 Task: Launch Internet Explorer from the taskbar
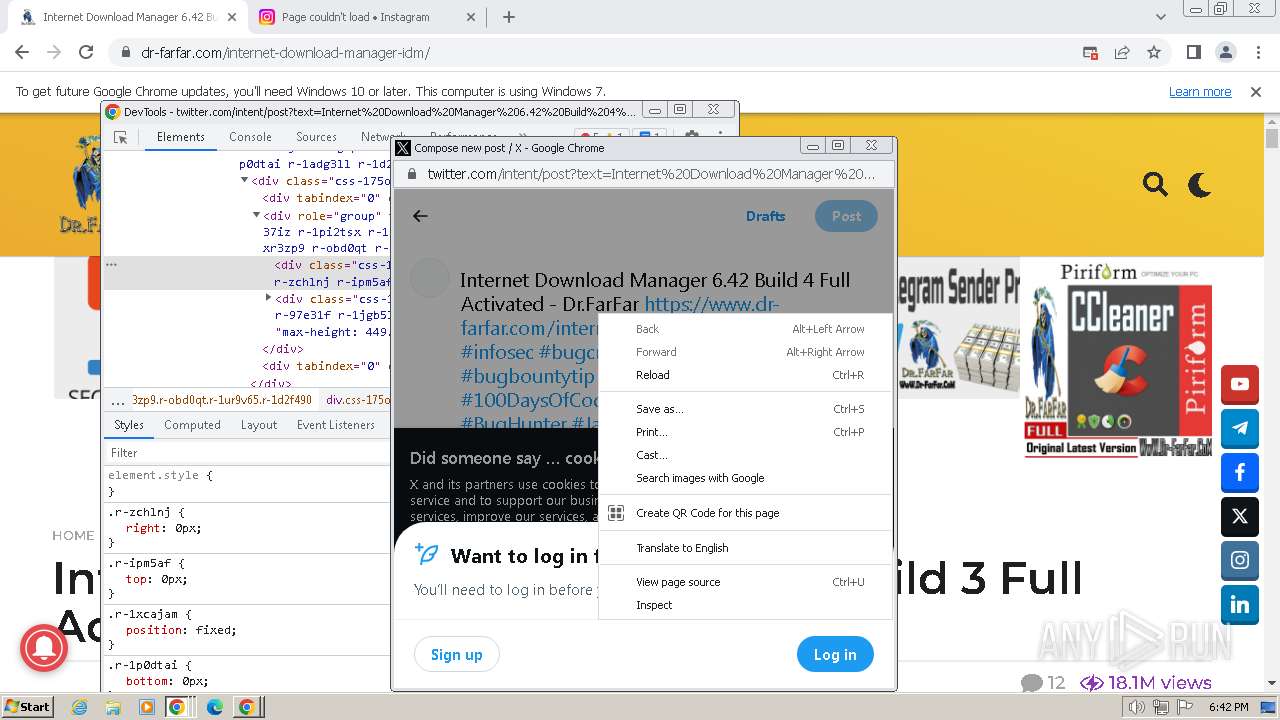point(80,707)
